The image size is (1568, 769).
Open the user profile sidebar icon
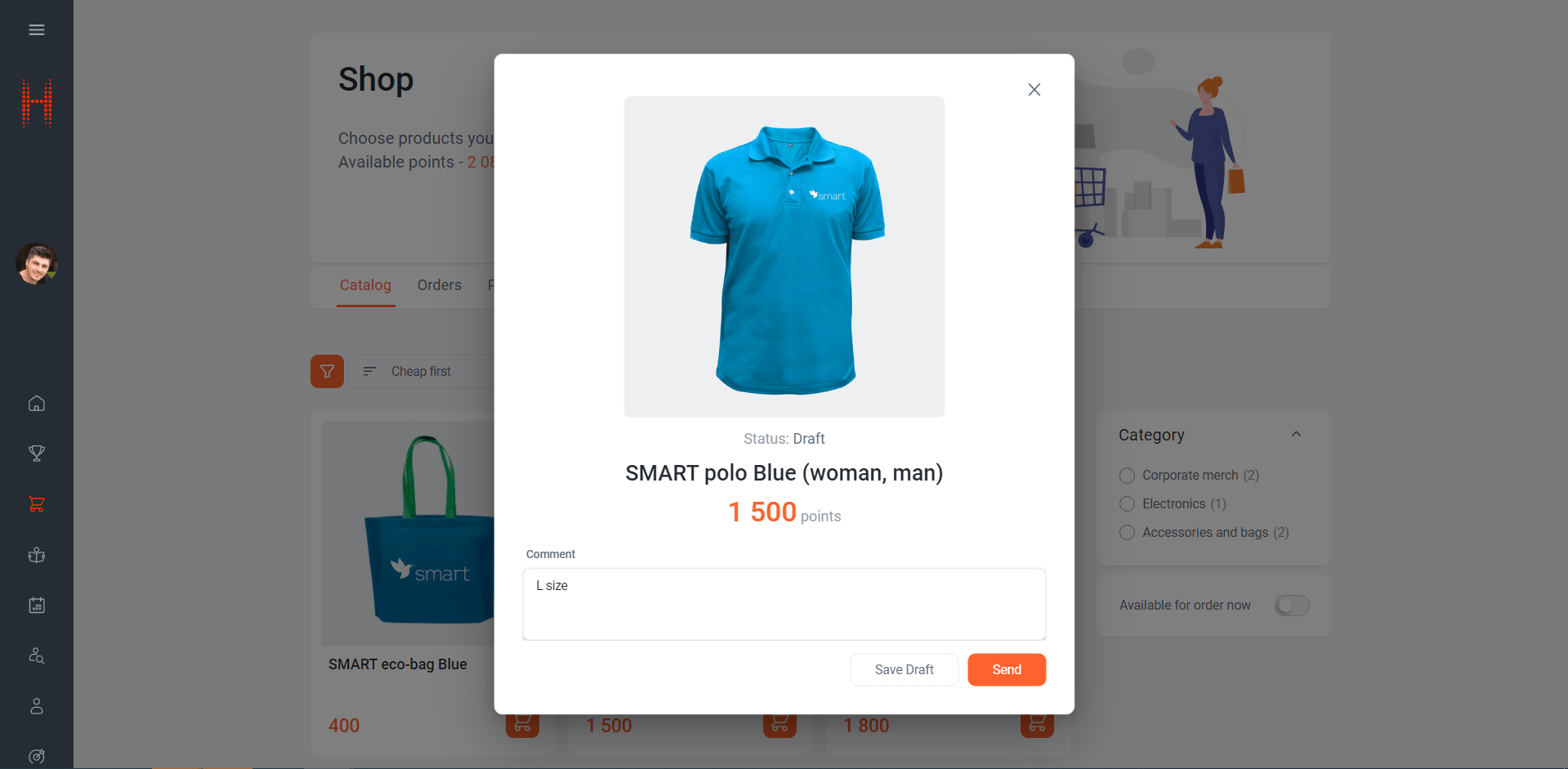click(x=37, y=706)
